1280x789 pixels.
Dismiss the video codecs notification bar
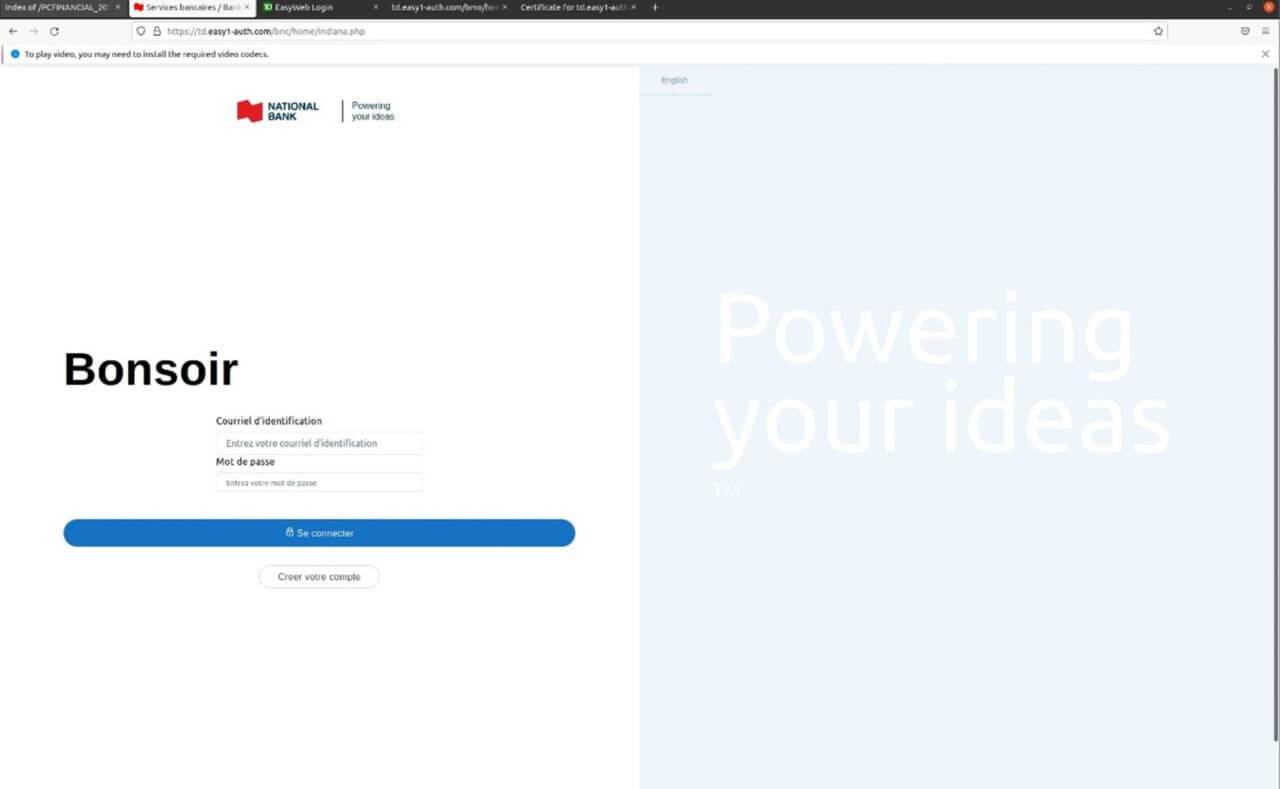(1265, 54)
